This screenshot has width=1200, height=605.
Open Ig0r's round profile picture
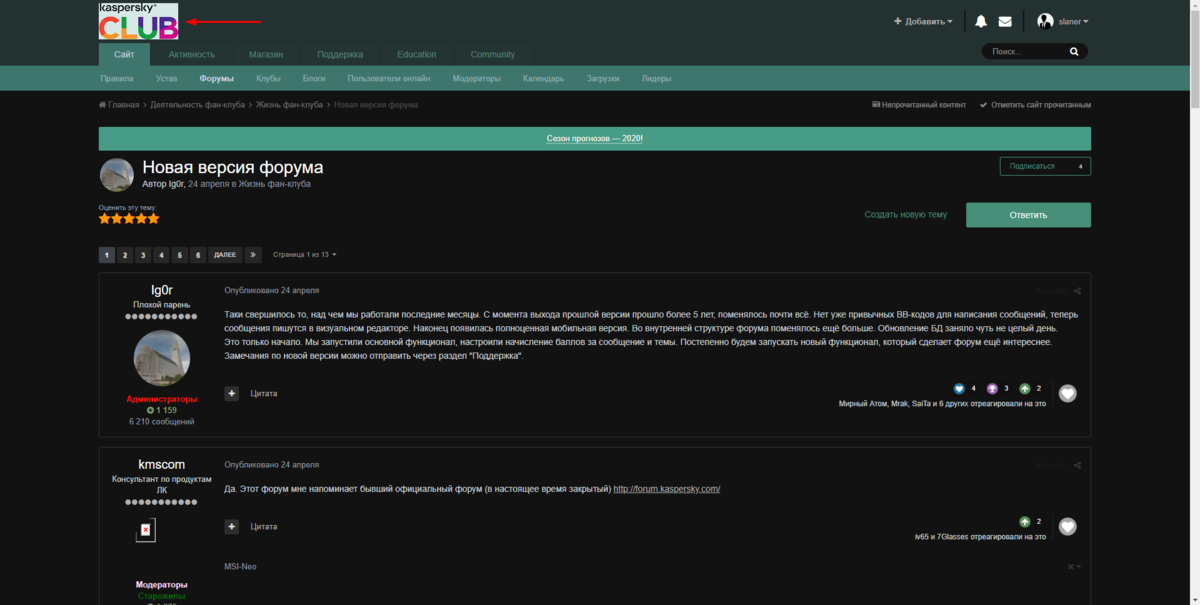coord(162,358)
